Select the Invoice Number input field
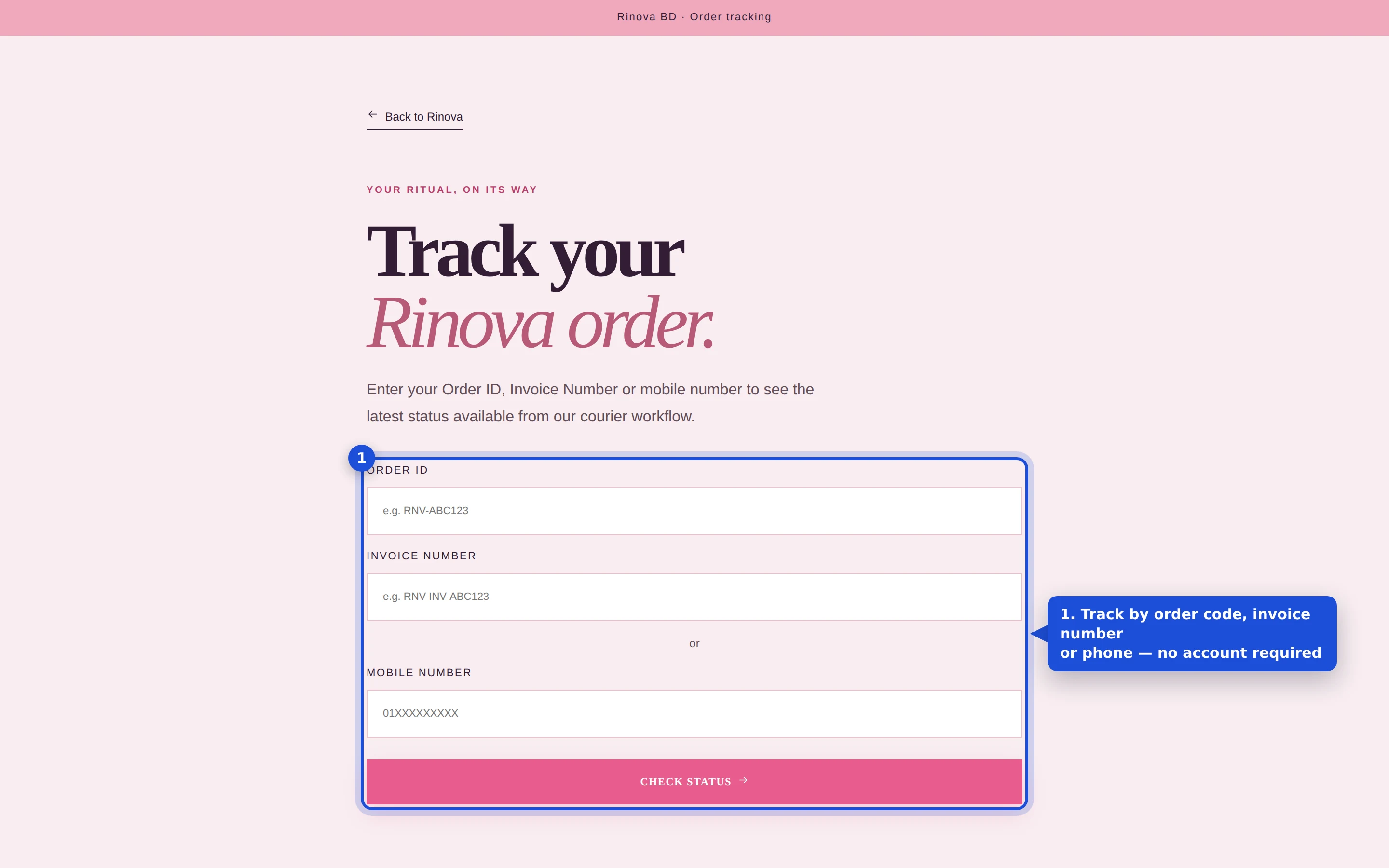 click(x=694, y=597)
